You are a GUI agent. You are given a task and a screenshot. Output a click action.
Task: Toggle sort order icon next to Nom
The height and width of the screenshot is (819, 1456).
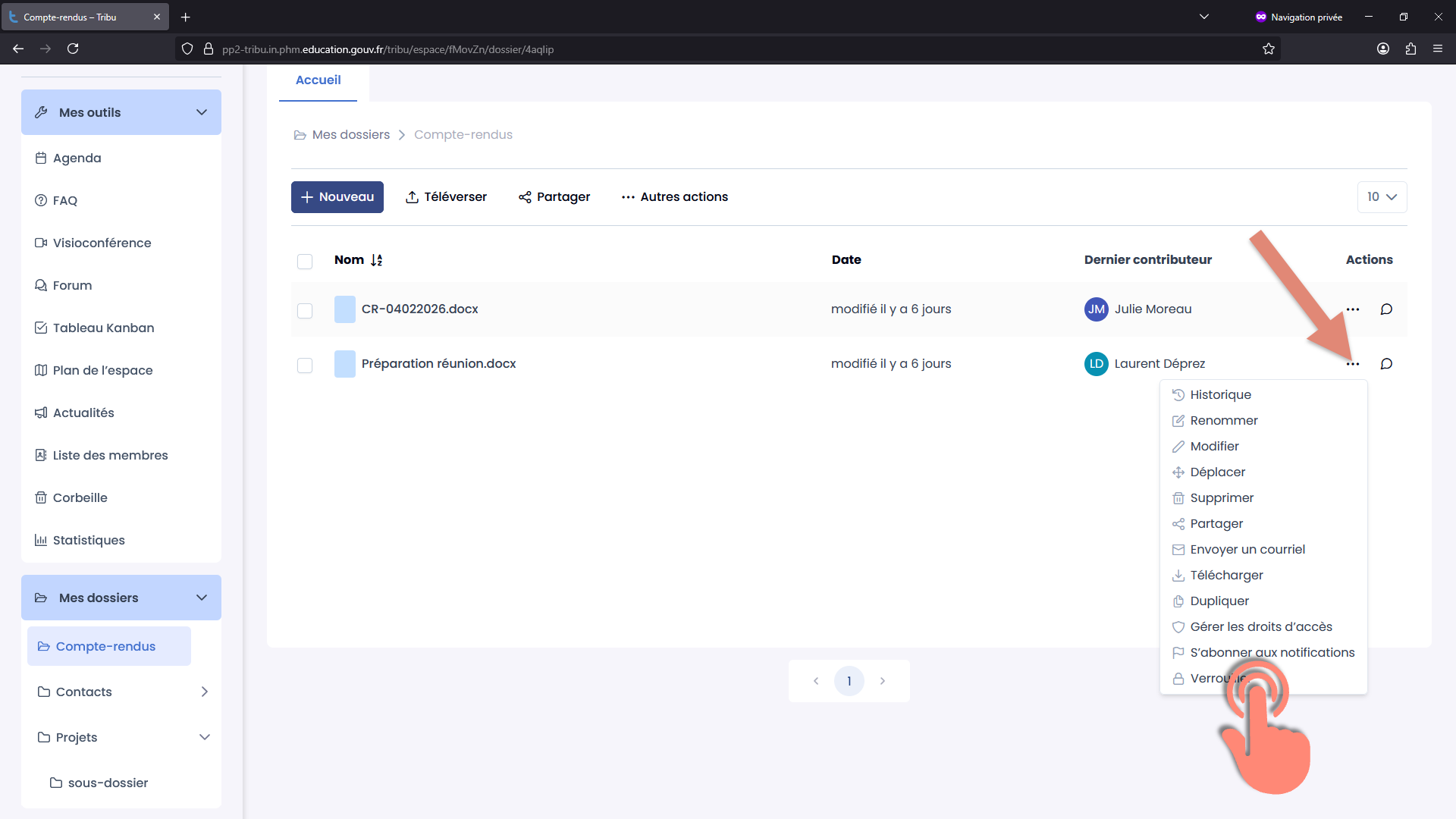coord(377,260)
